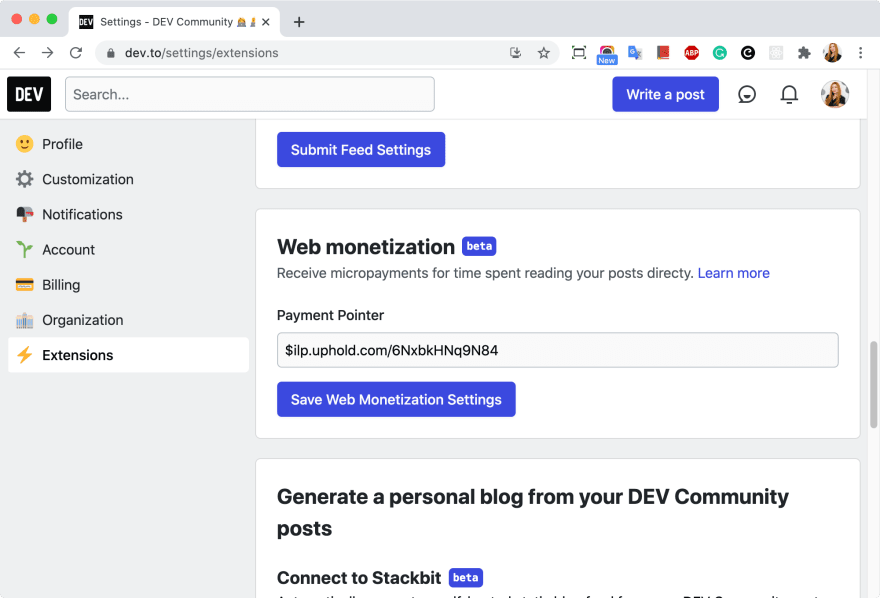
Task: Open Organization settings in sidebar
Action: 129,320
